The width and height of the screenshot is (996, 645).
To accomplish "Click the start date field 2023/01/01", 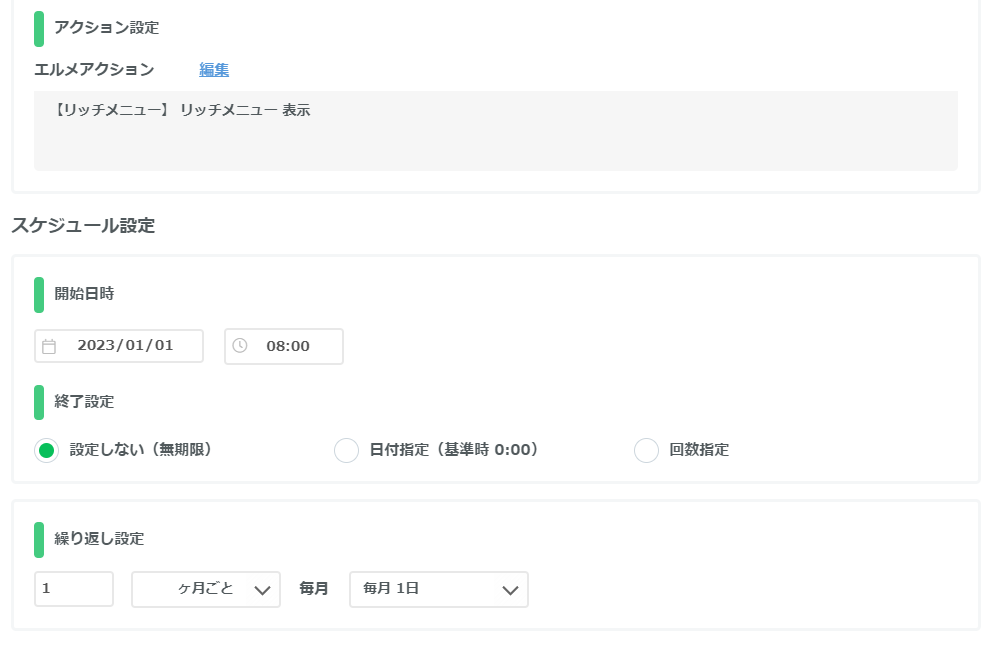I will 119,346.
